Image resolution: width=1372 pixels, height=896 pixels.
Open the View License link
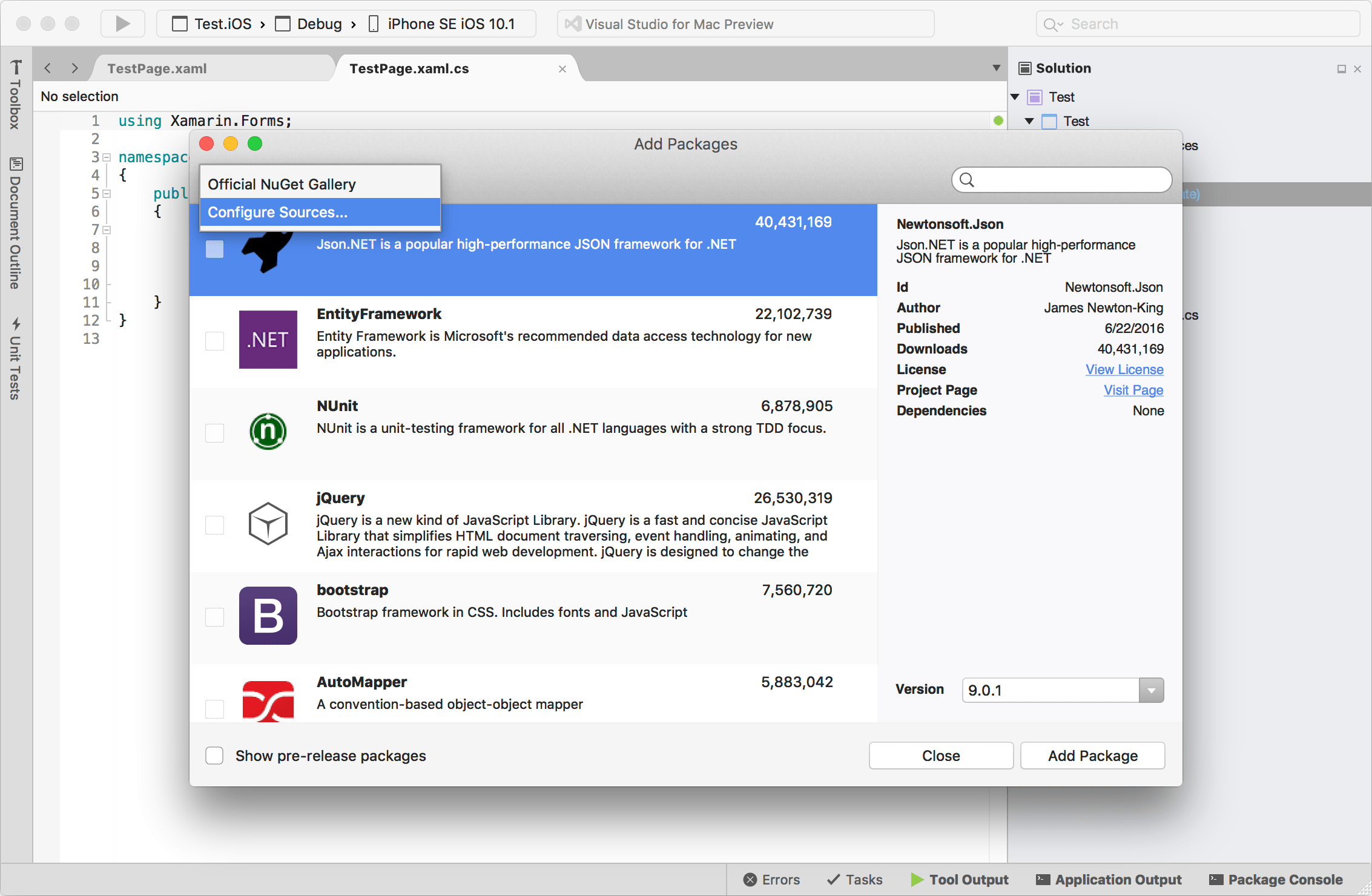pyautogui.click(x=1124, y=369)
